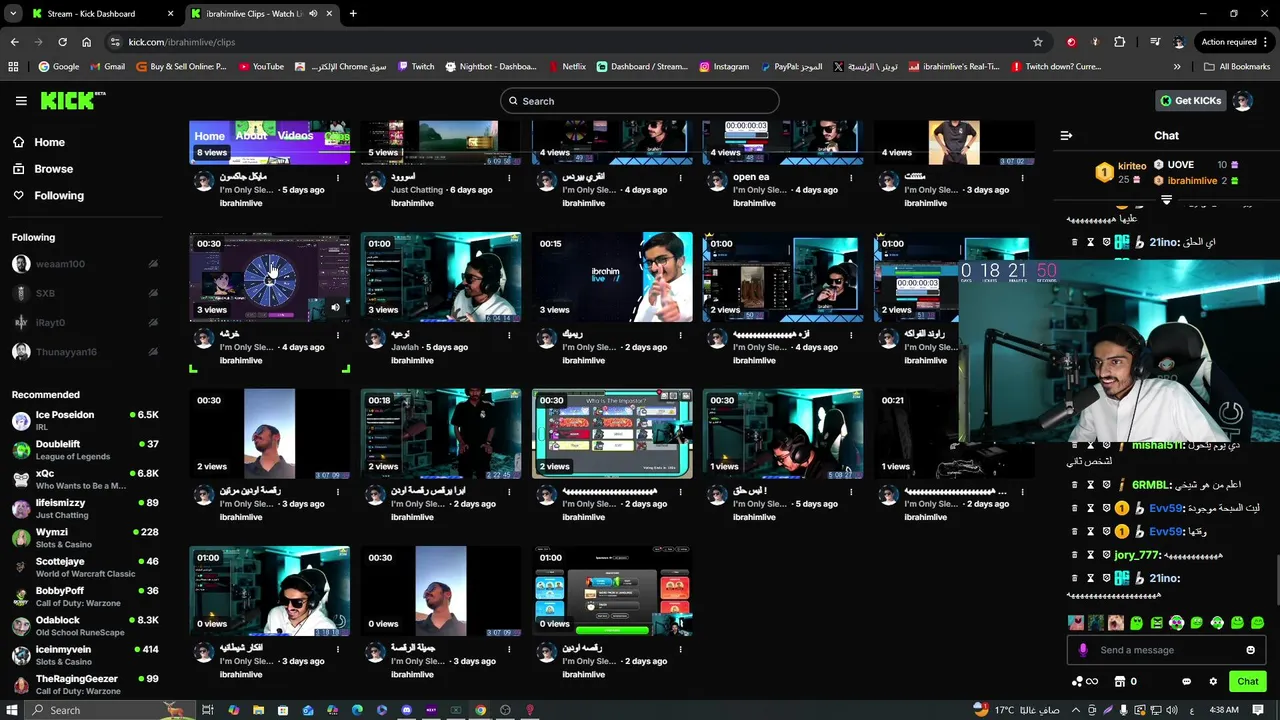1280x720 pixels.
Task: Open the browser extensions puzzle icon
Action: (x=1119, y=42)
